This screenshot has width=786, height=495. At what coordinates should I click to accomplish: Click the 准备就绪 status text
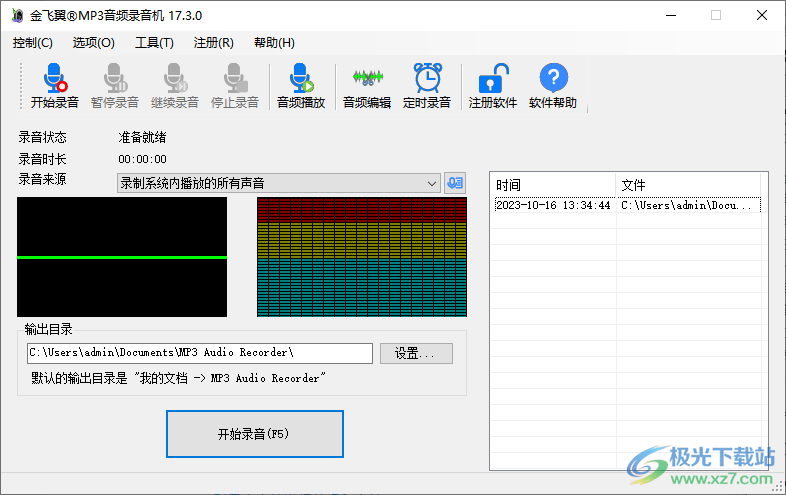pyautogui.click(x=142, y=137)
